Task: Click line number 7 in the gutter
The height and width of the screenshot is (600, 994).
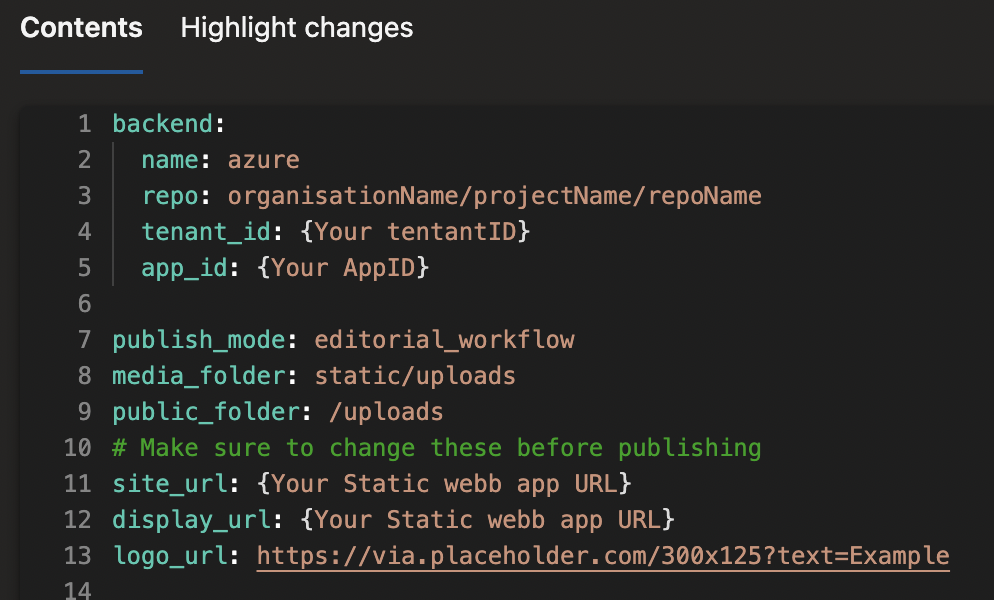Action: 84,340
